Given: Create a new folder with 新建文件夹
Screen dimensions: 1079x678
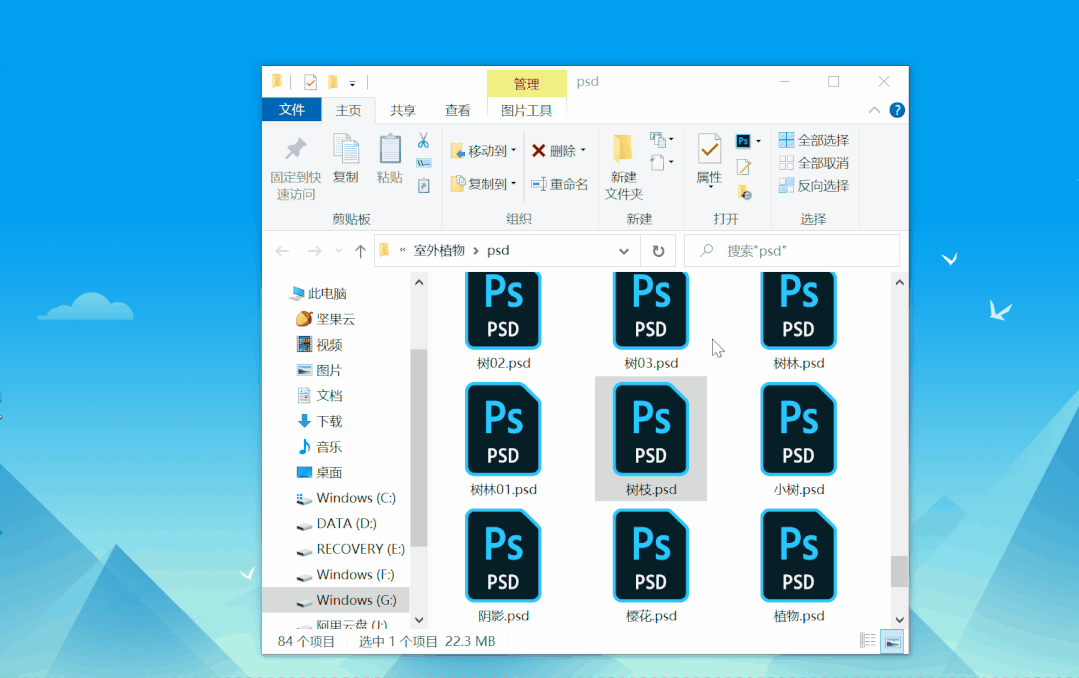Looking at the screenshot, I should click(623, 168).
